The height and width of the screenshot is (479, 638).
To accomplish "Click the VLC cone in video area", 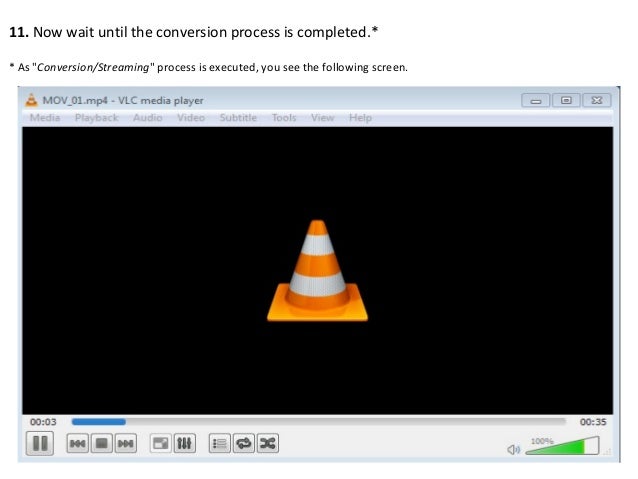I will (317, 271).
